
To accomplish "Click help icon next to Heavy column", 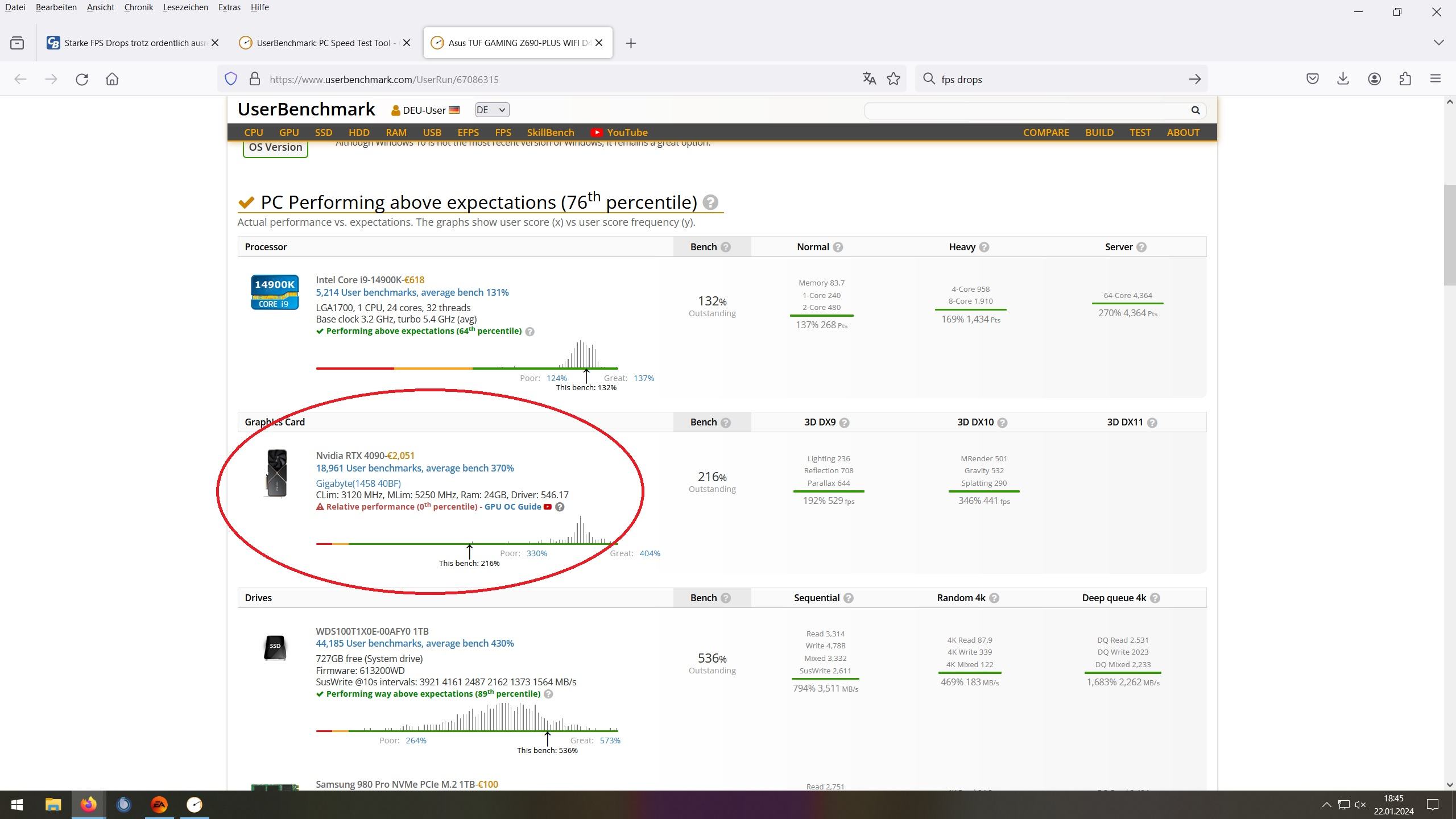I will (984, 247).
